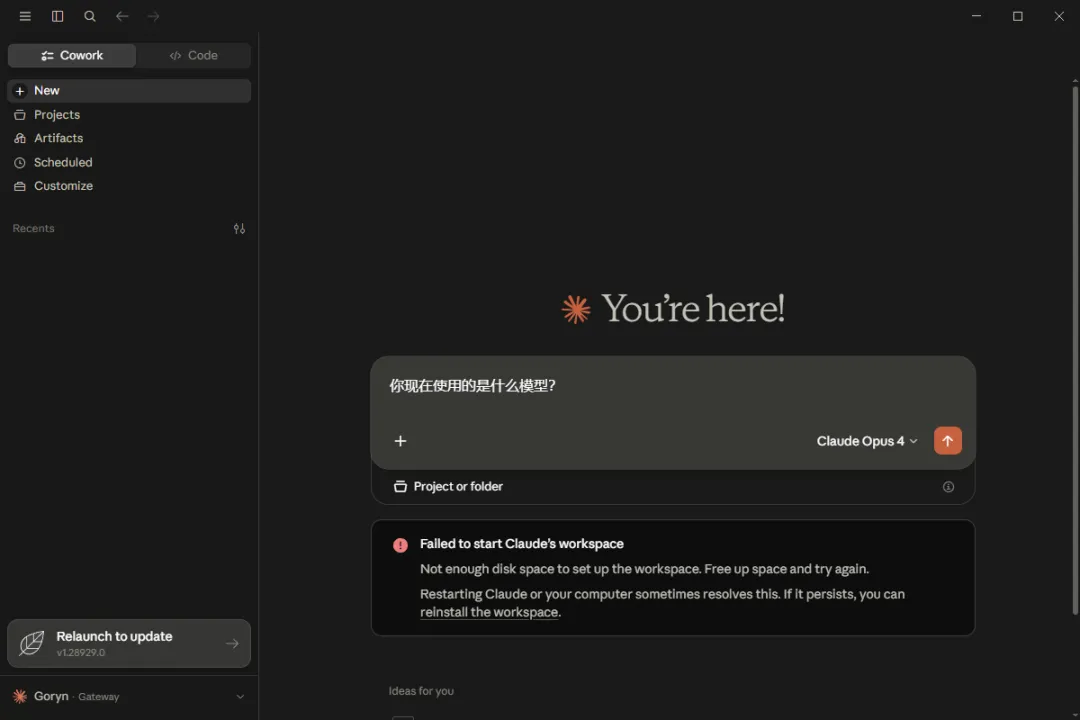
Task: Go back with left arrow
Action: [122, 16]
